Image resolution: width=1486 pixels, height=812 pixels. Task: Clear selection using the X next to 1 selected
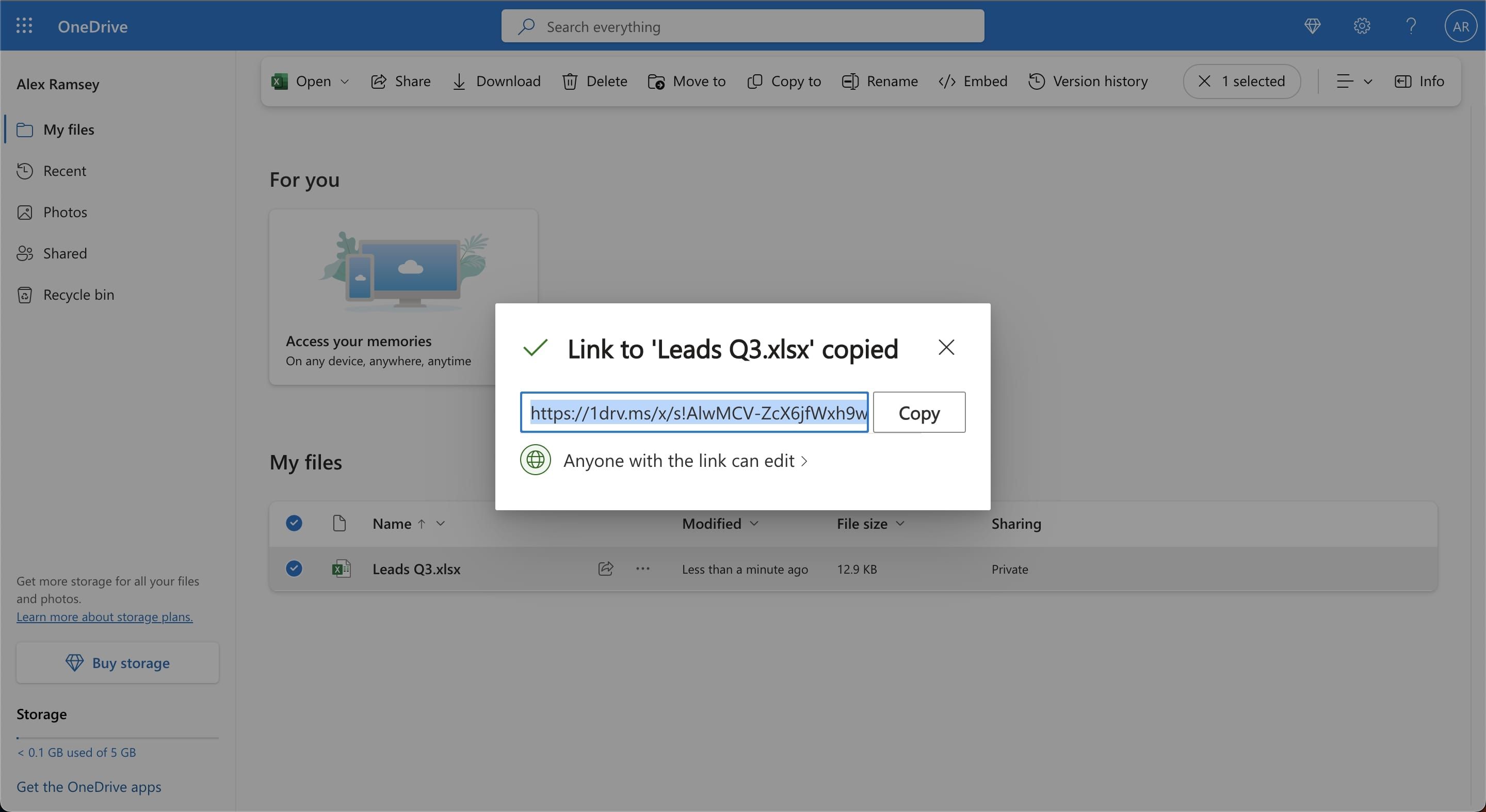pyautogui.click(x=1204, y=82)
